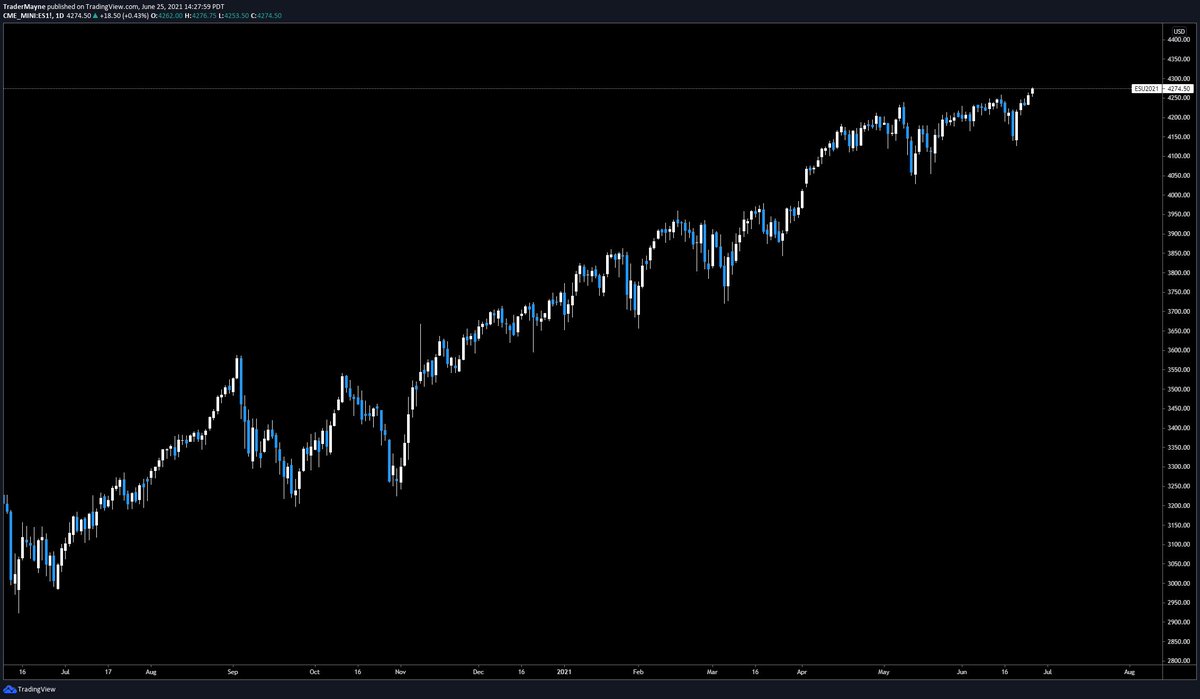Click the 2021 year label on time axis

pos(564,674)
